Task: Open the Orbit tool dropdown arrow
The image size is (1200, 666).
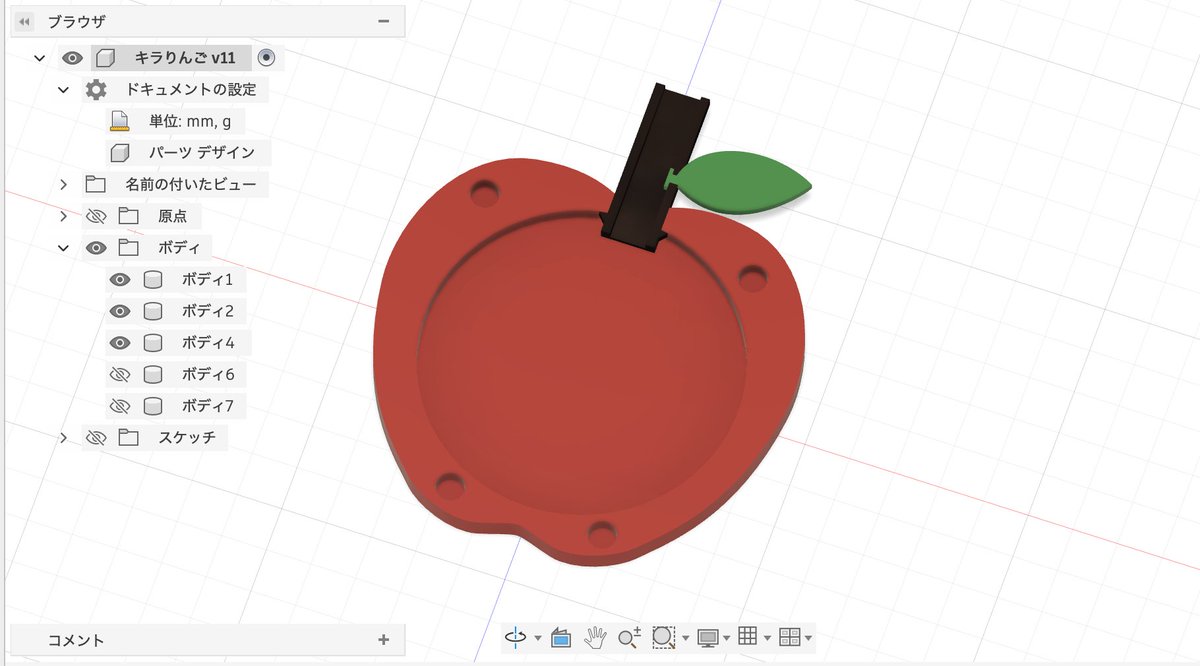Action: (x=538, y=638)
